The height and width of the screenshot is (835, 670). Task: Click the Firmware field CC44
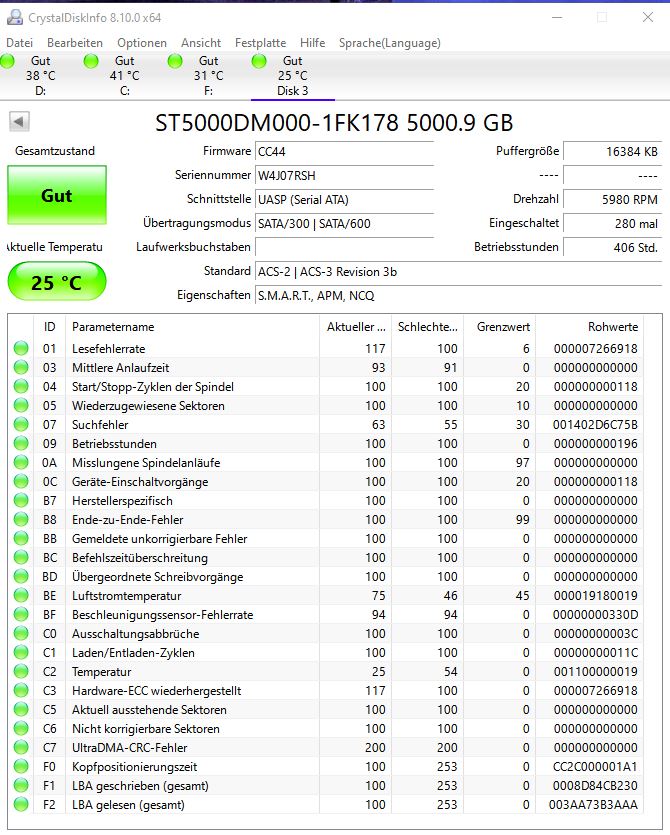(x=344, y=151)
